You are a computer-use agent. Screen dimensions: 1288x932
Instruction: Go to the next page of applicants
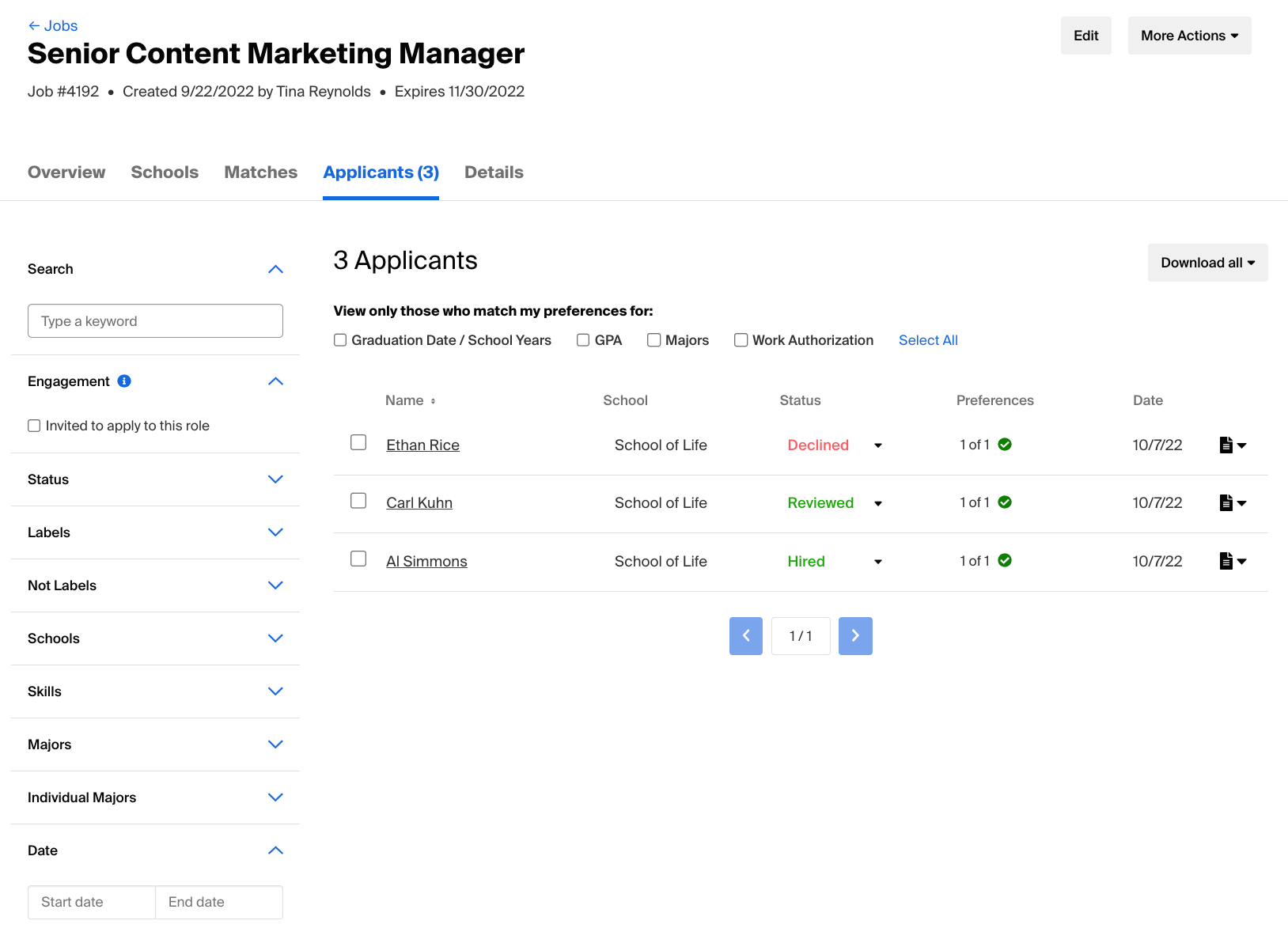(x=855, y=636)
